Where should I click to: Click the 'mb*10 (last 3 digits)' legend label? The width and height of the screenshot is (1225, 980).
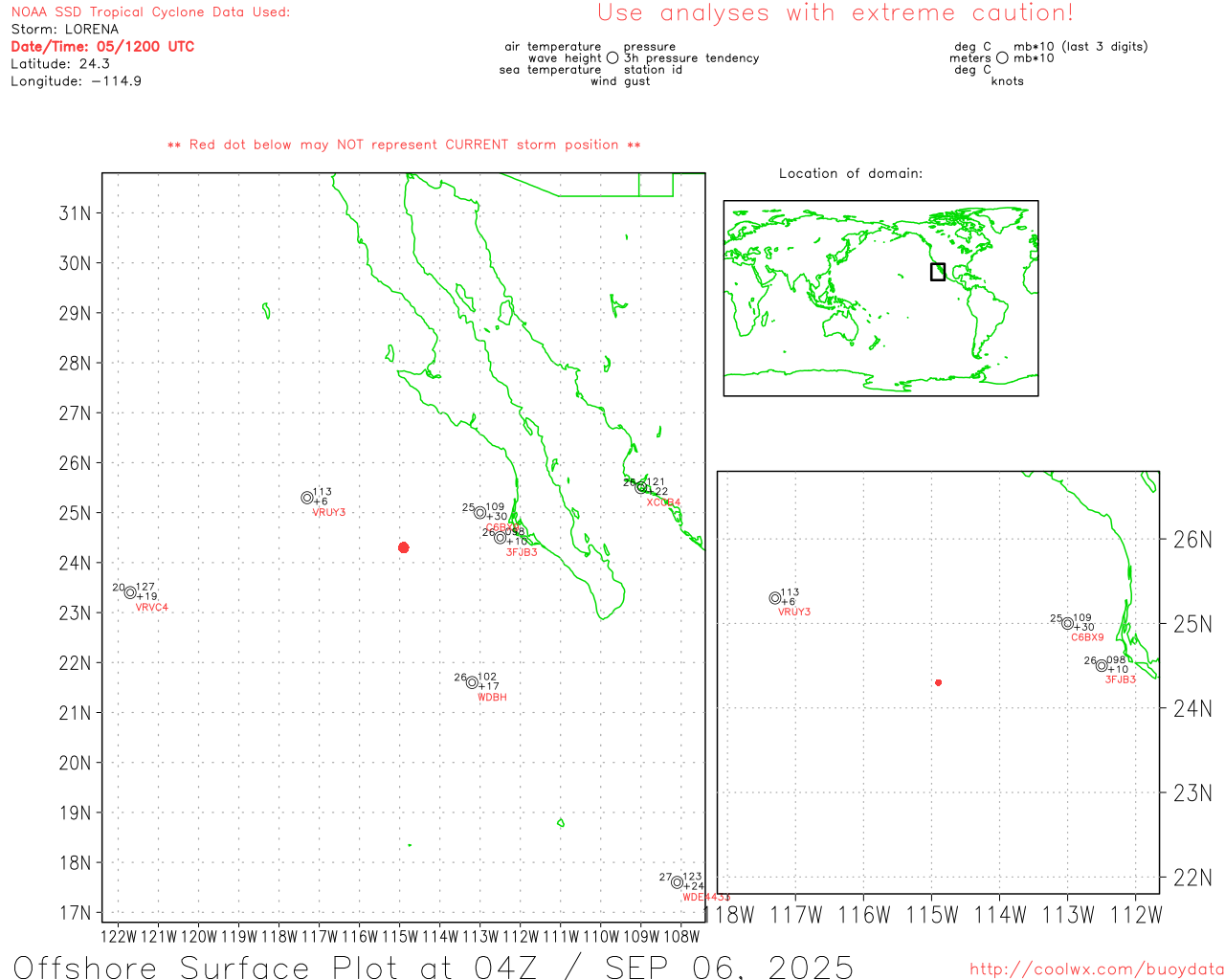pyautogui.click(x=1080, y=47)
